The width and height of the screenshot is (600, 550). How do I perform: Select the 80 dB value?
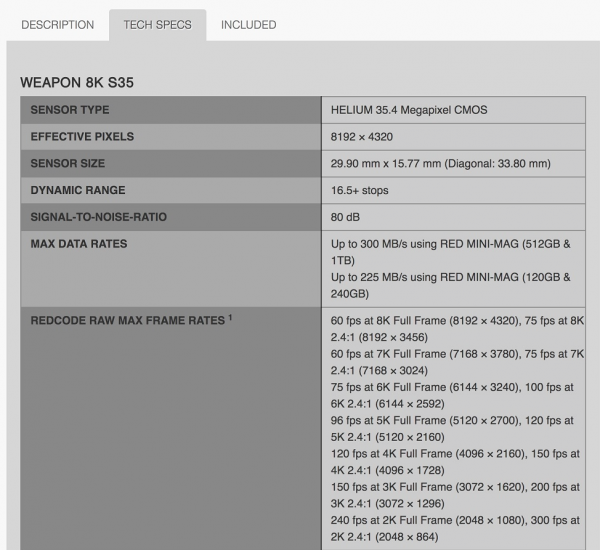click(346, 218)
